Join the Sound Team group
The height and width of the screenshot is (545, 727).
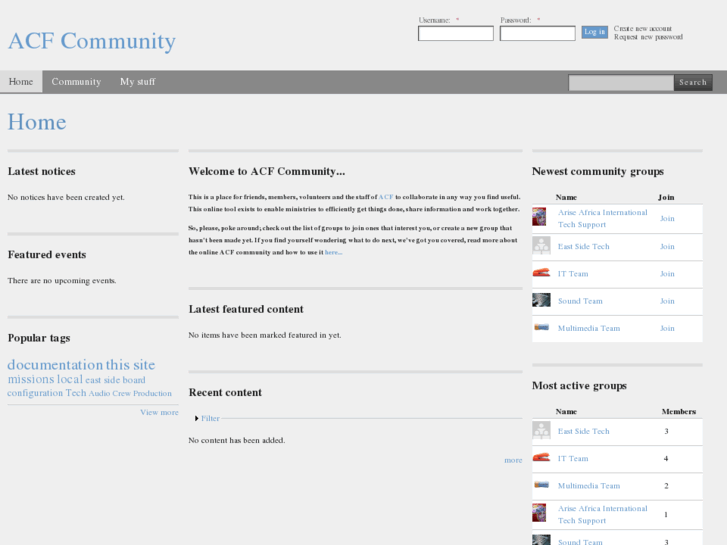click(x=667, y=301)
